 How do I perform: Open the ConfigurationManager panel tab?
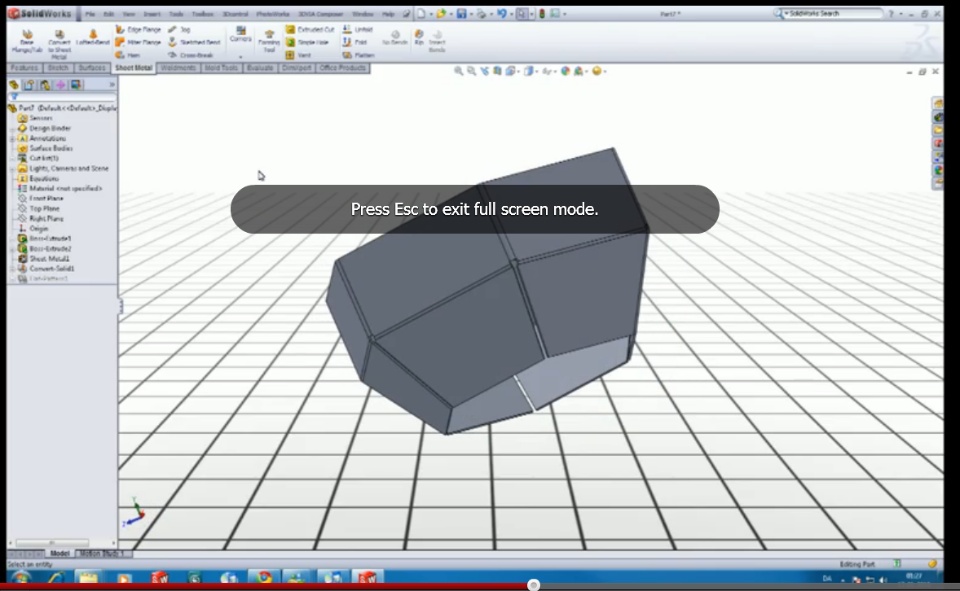coord(45,85)
